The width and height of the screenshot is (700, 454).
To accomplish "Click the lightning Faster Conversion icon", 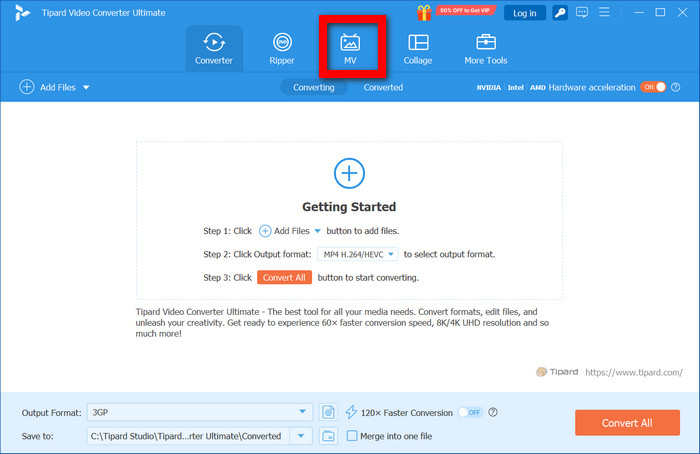I will 351,412.
